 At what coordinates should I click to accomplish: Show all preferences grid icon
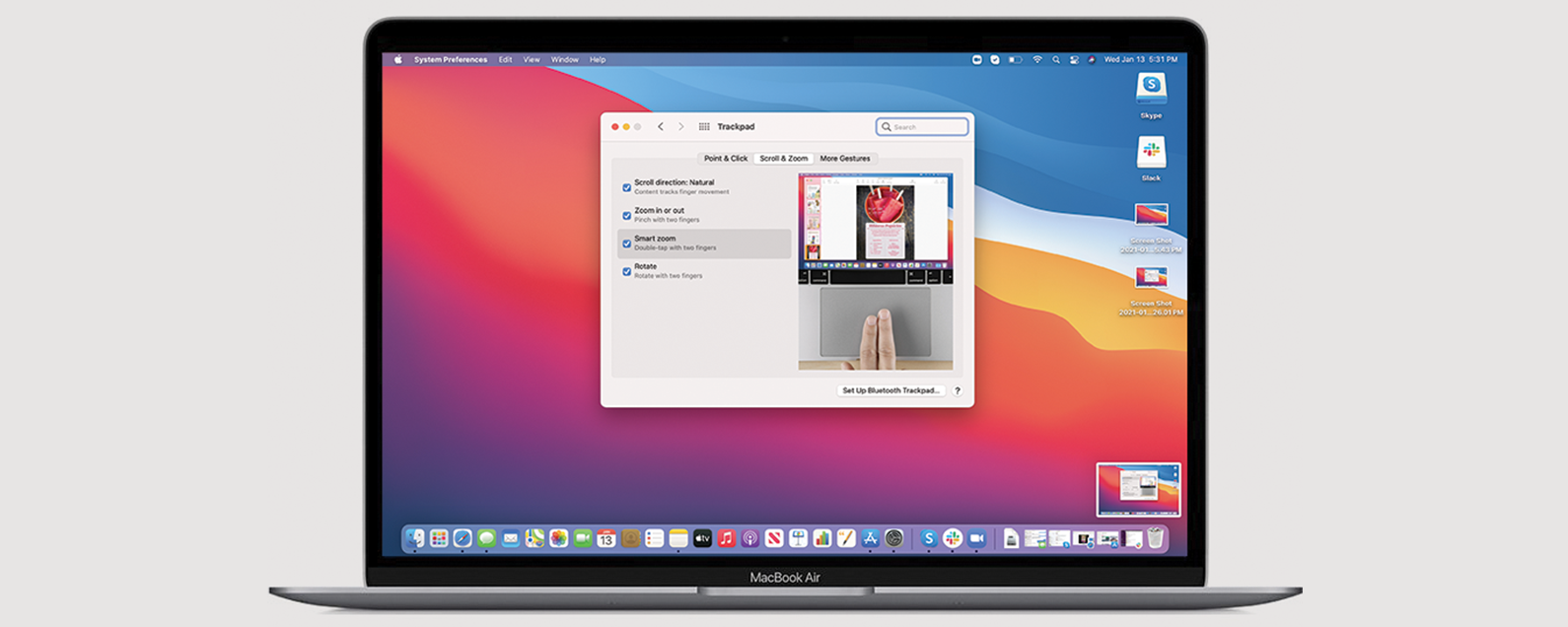click(x=704, y=126)
